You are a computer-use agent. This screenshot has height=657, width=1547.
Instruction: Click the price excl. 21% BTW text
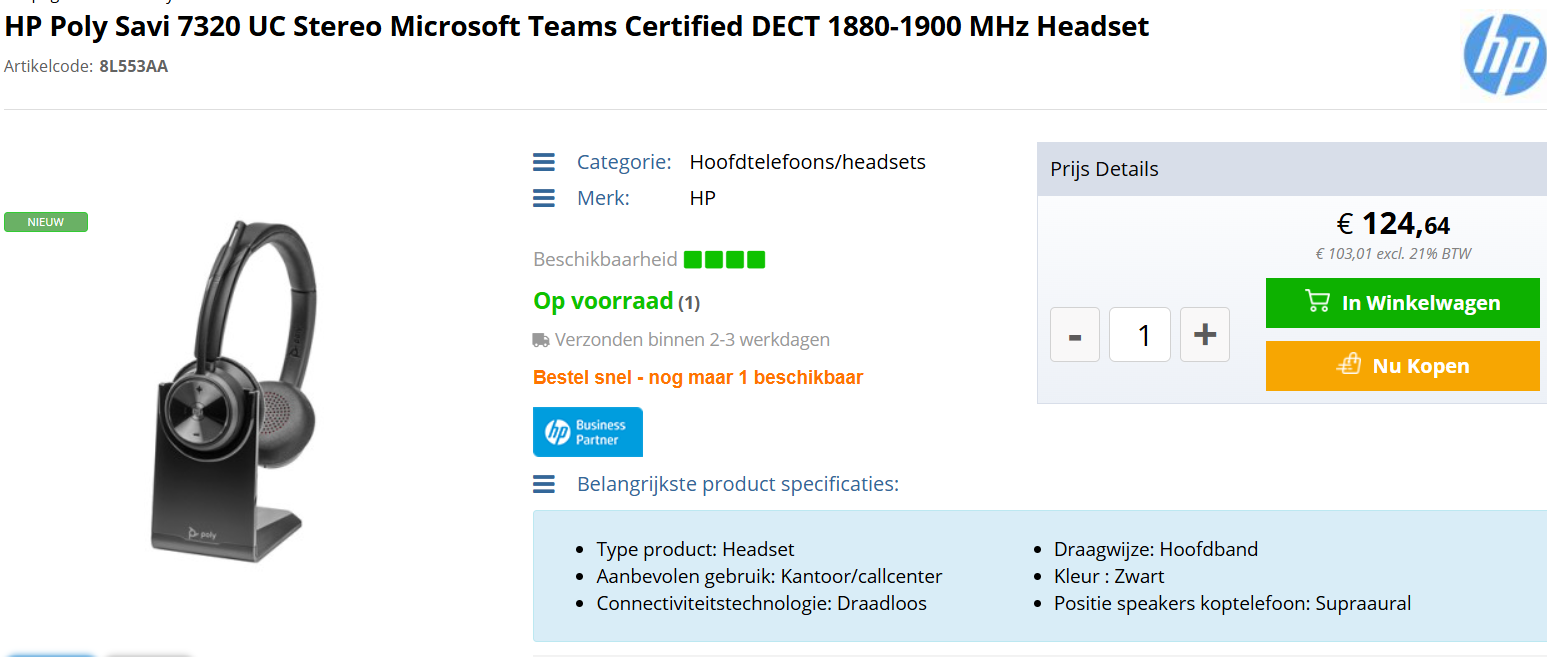pos(1393,254)
